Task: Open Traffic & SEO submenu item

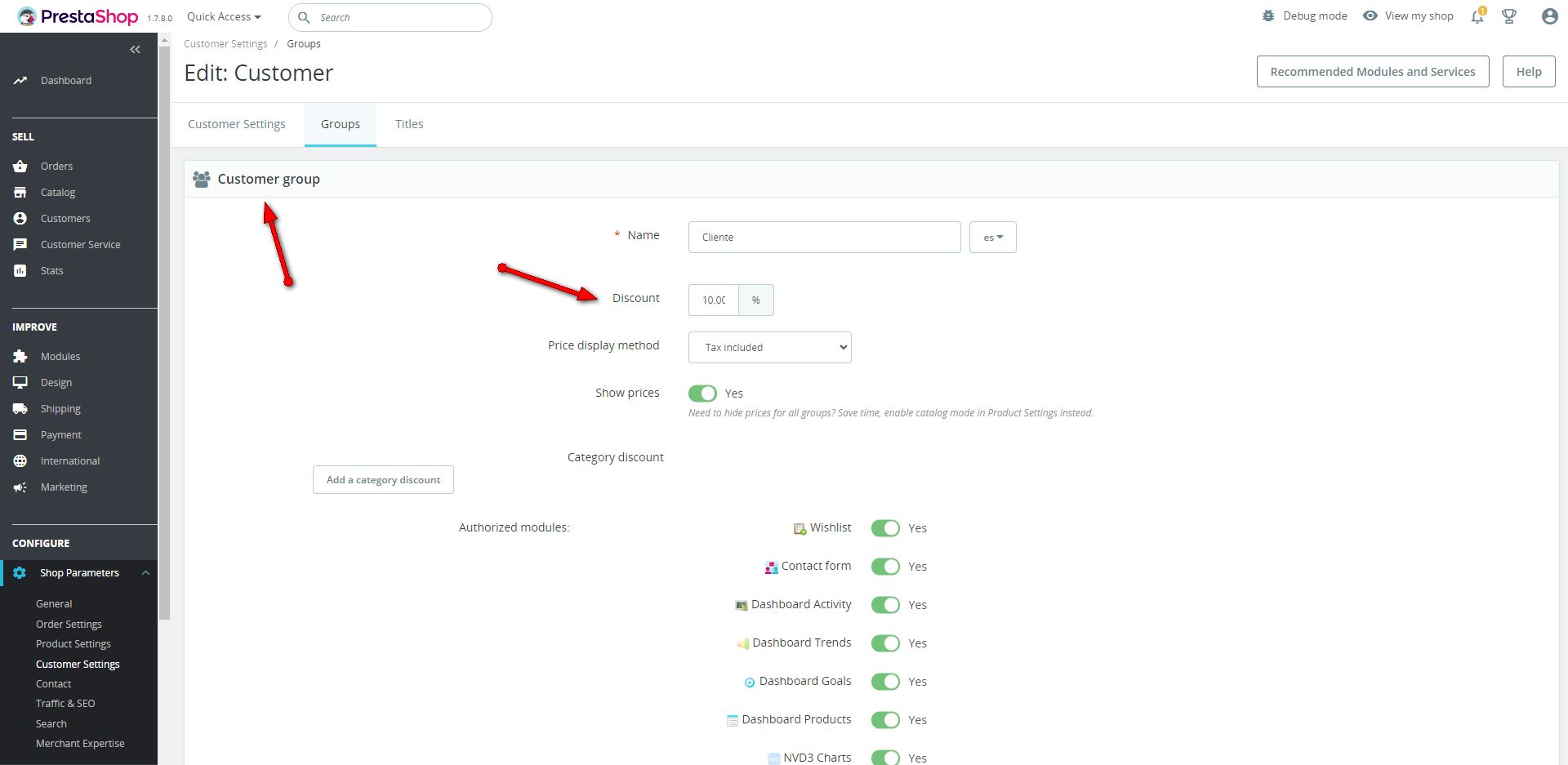Action: pos(65,704)
